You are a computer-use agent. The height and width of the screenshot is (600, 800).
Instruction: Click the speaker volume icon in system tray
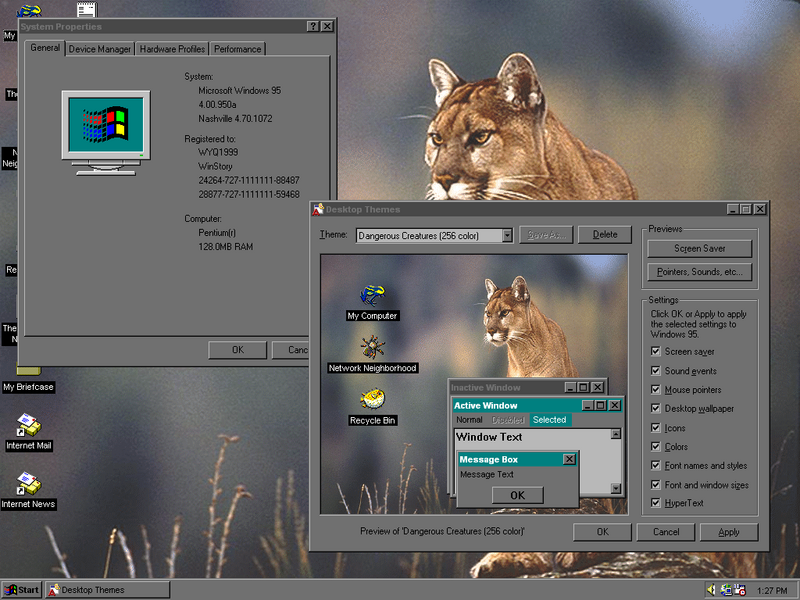coord(711,590)
